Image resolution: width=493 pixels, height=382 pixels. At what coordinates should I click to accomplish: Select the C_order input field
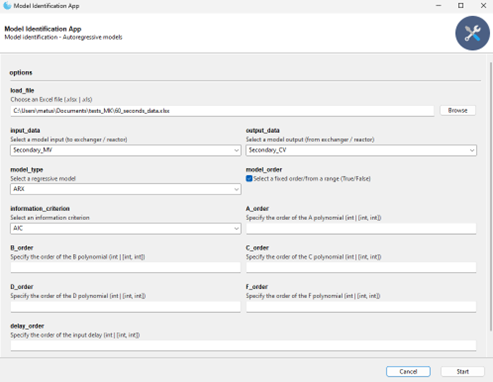(361, 267)
